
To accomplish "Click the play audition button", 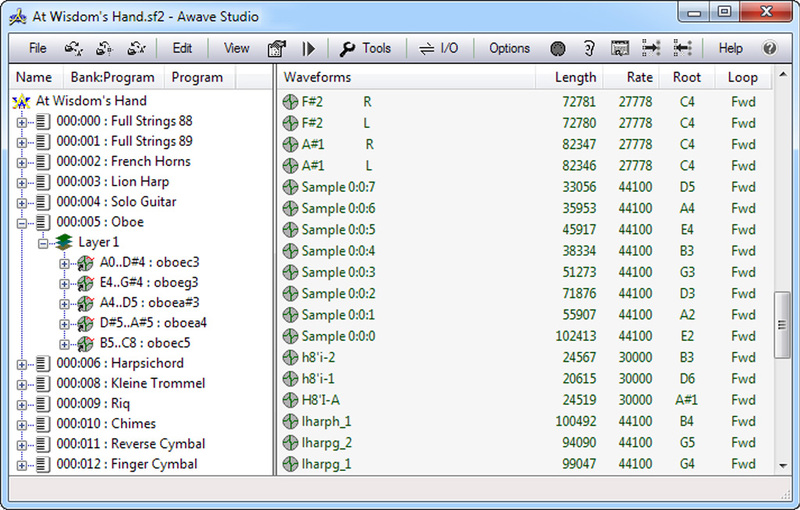I will (x=308, y=48).
